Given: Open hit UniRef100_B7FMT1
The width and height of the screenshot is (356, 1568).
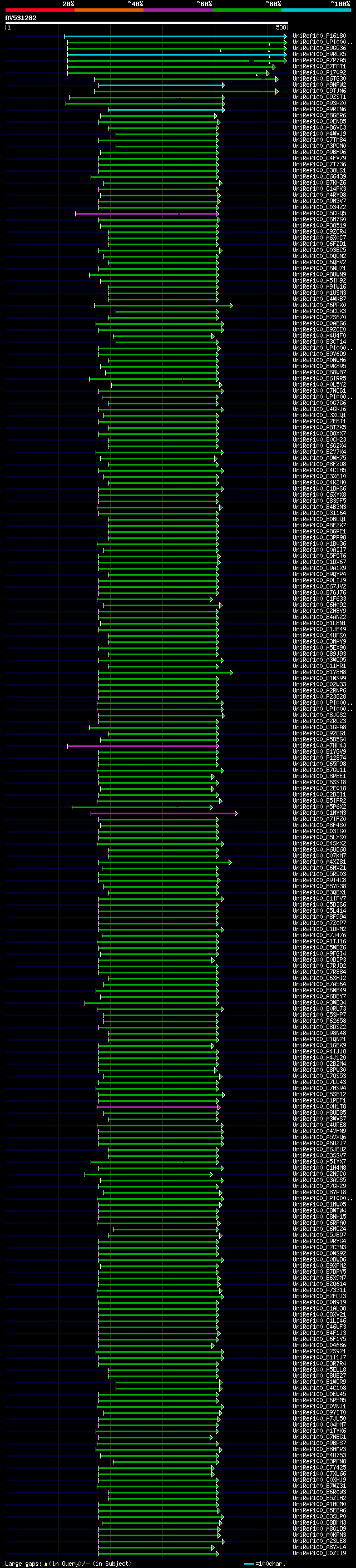Looking at the screenshot, I should tap(319, 67).
